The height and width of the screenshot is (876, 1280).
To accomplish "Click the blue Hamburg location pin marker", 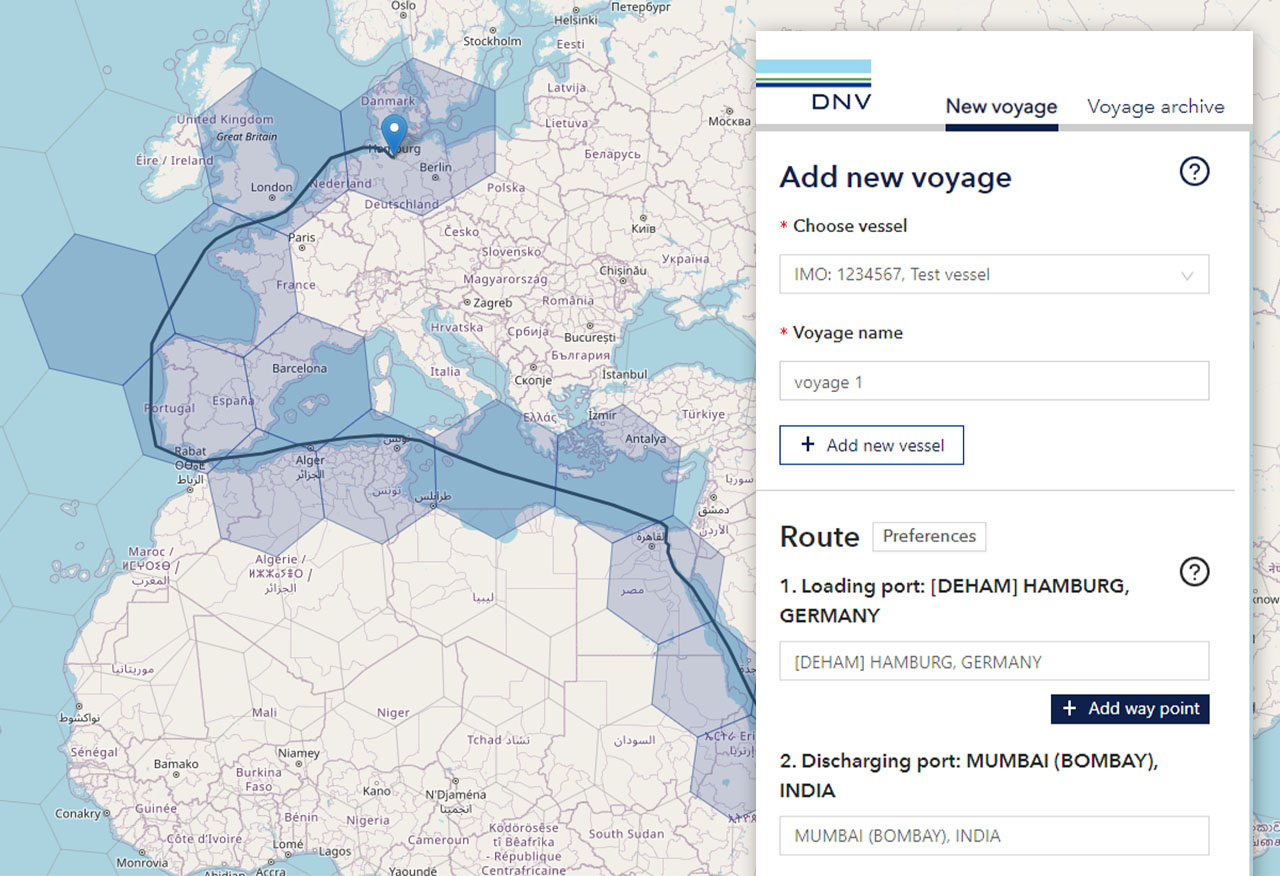I will pyautogui.click(x=395, y=131).
